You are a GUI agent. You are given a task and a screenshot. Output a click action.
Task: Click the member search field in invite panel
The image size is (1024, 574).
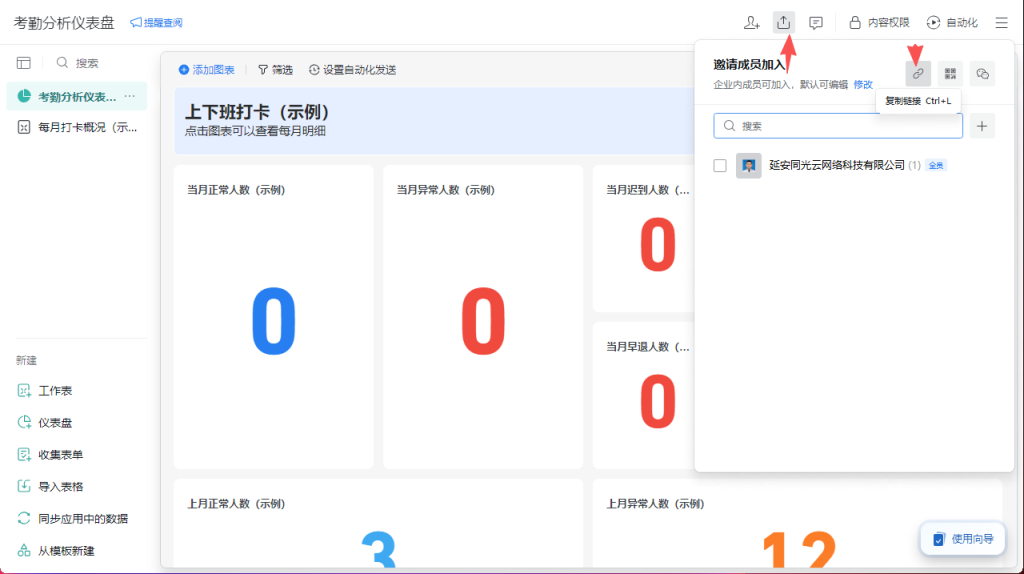[x=838, y=126]
